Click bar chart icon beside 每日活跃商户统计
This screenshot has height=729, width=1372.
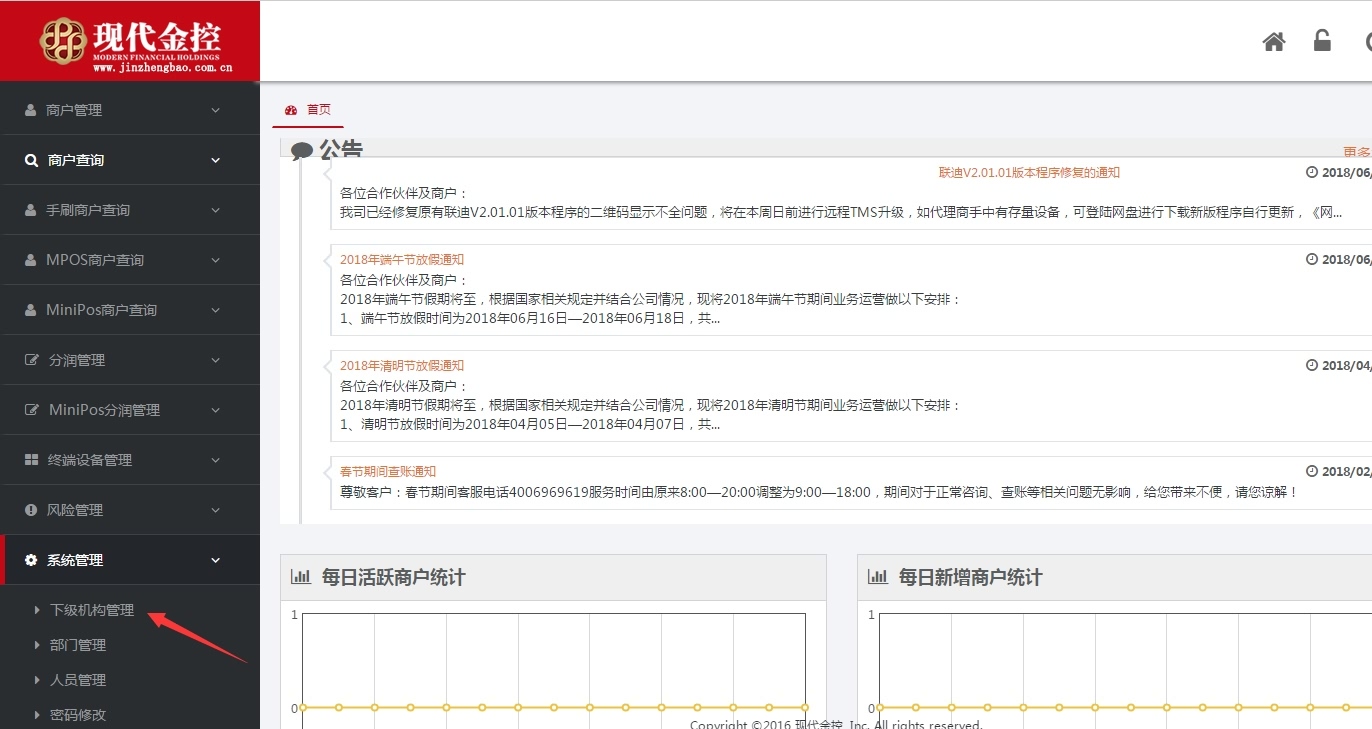[300, 577]
